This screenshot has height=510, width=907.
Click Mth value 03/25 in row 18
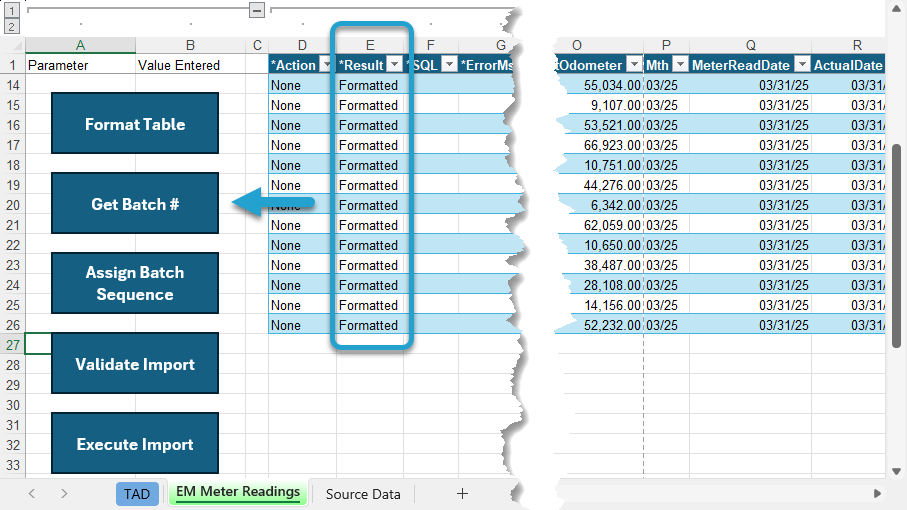click(666, 165)
